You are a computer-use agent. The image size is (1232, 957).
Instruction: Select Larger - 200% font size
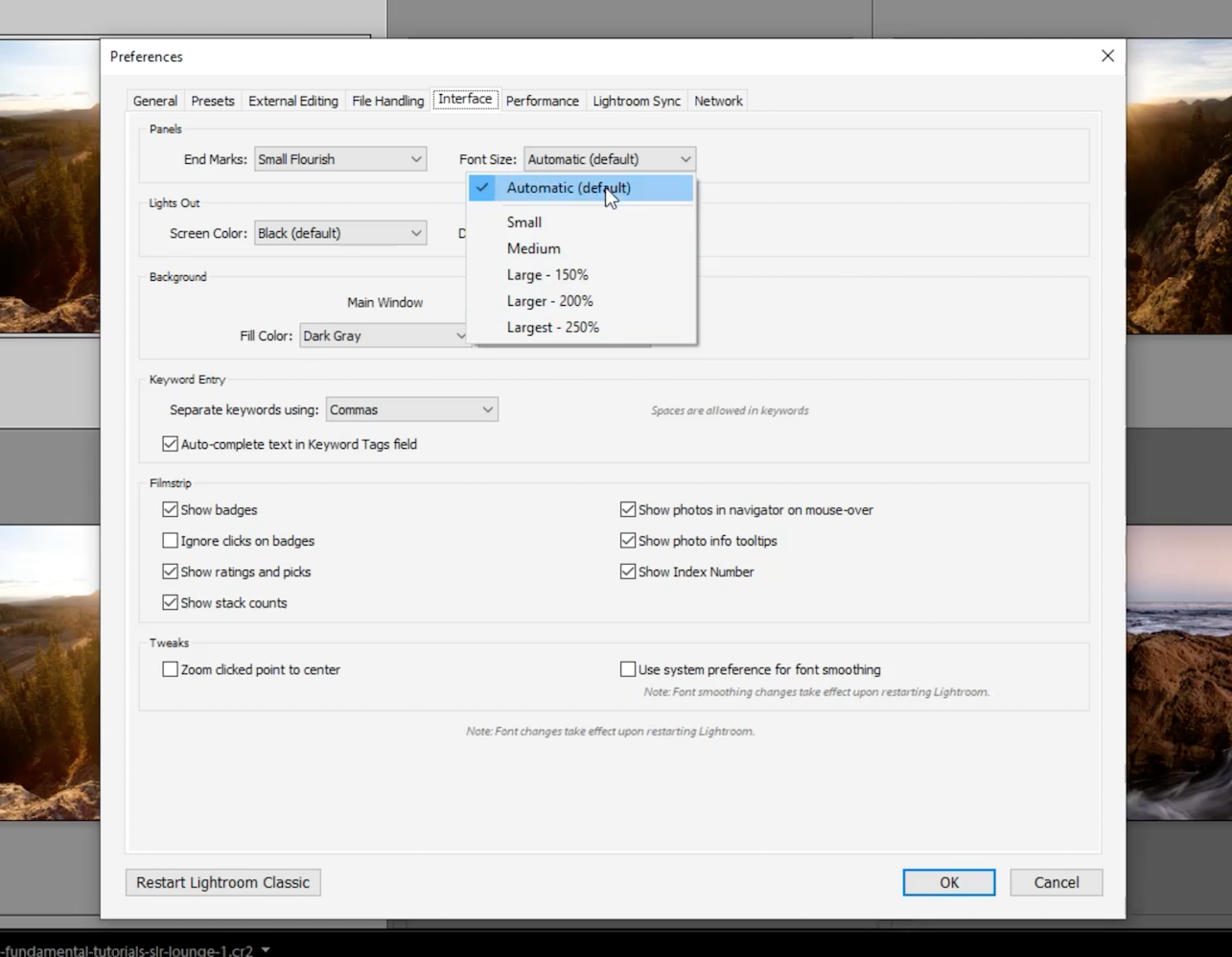pos(549,300)
